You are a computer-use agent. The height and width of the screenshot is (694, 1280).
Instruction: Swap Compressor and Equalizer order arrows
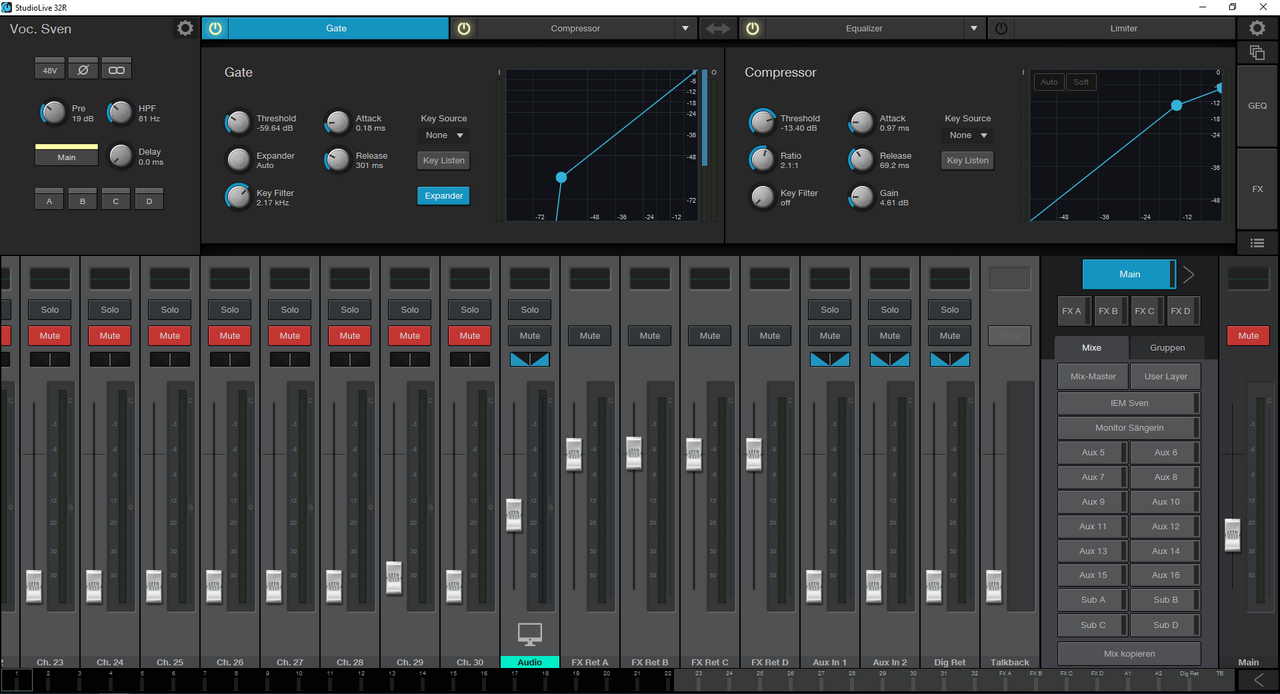click(718, 29)
